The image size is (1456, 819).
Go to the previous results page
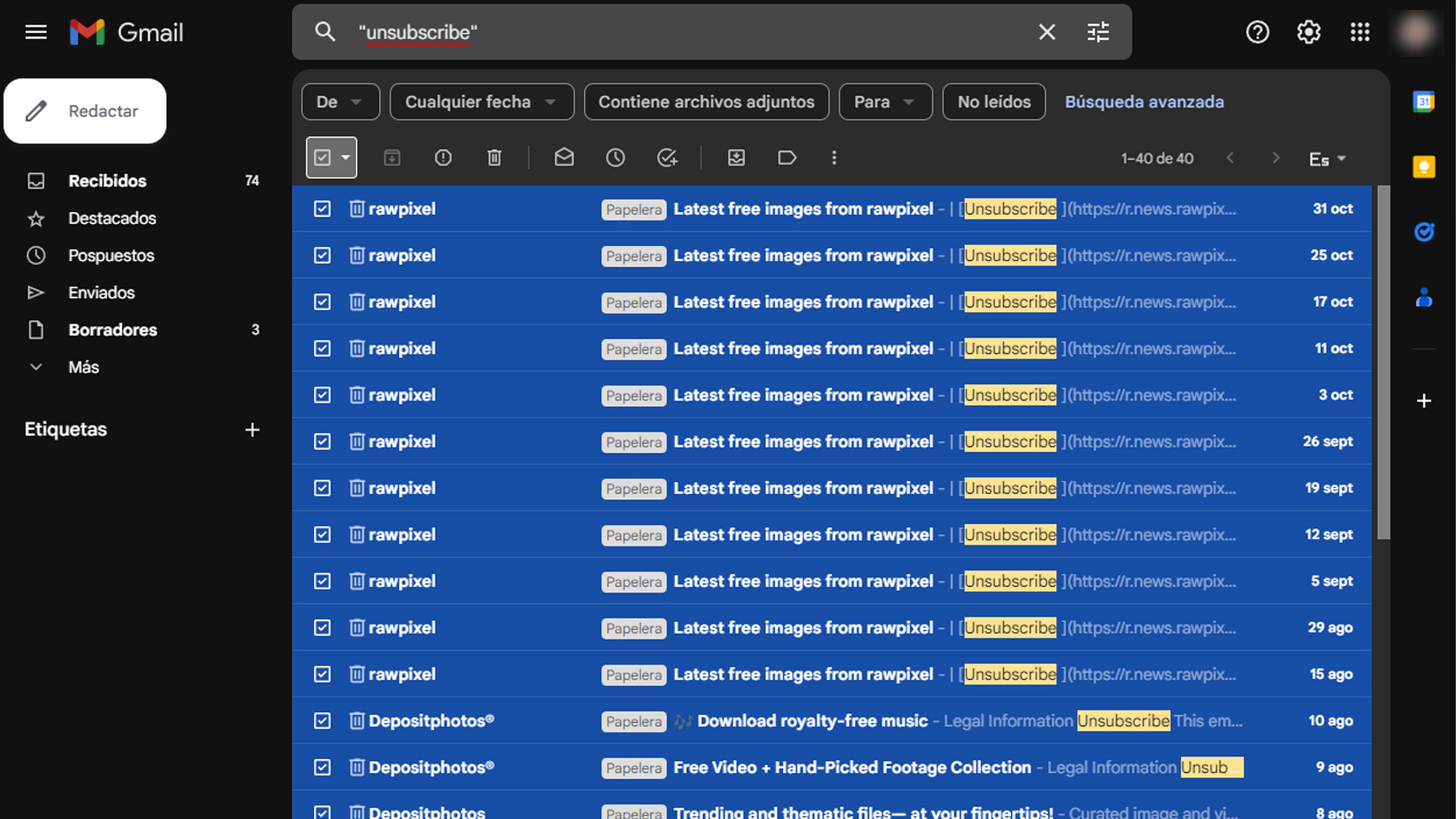(1230, 158)
